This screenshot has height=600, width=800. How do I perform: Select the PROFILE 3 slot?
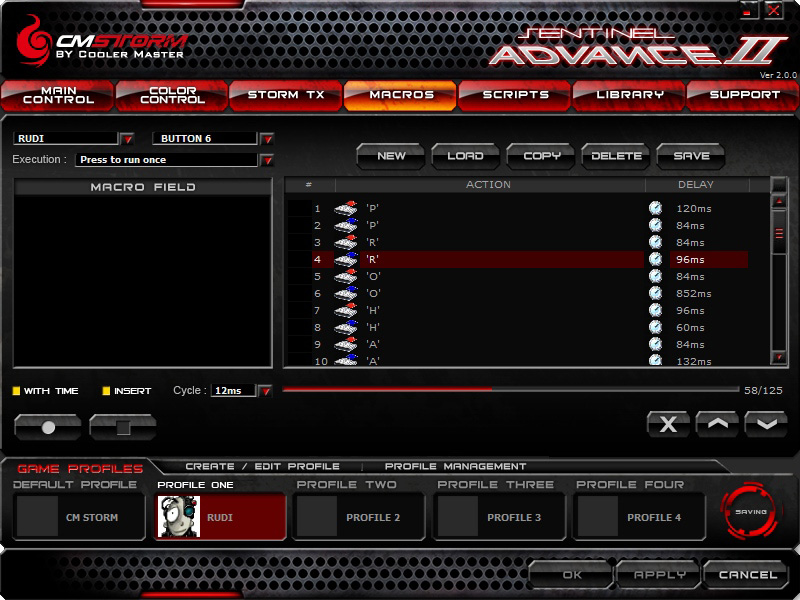(499, 516)
